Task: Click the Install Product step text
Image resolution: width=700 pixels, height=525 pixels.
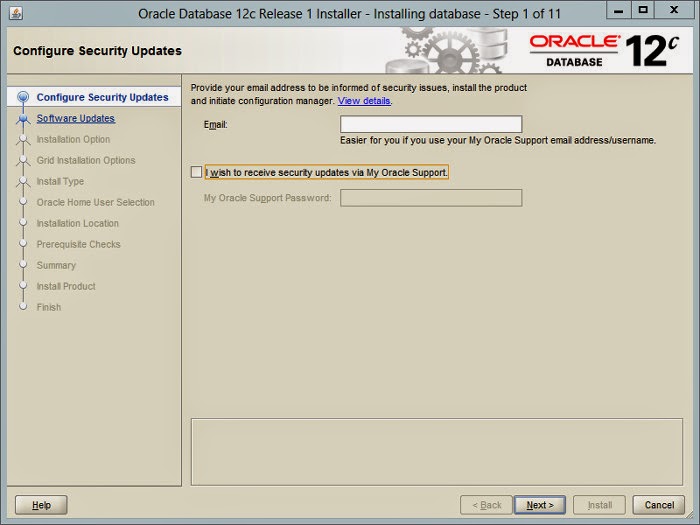Action: (x=66, y=286)
